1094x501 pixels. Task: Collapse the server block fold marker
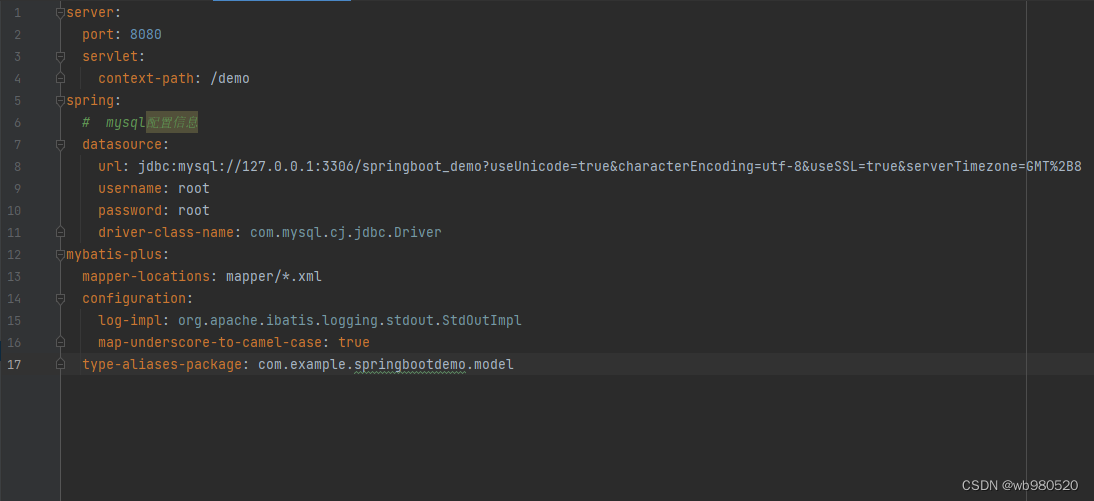coord(61,13)
